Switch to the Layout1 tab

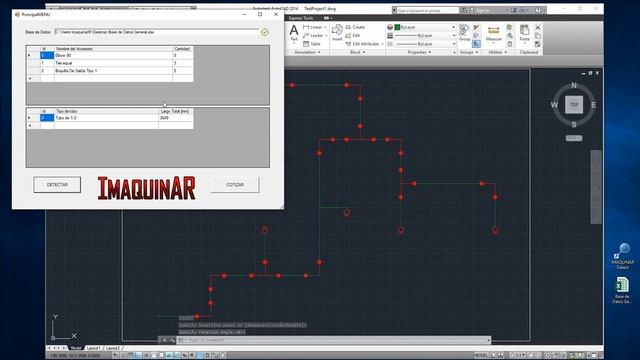93,348
